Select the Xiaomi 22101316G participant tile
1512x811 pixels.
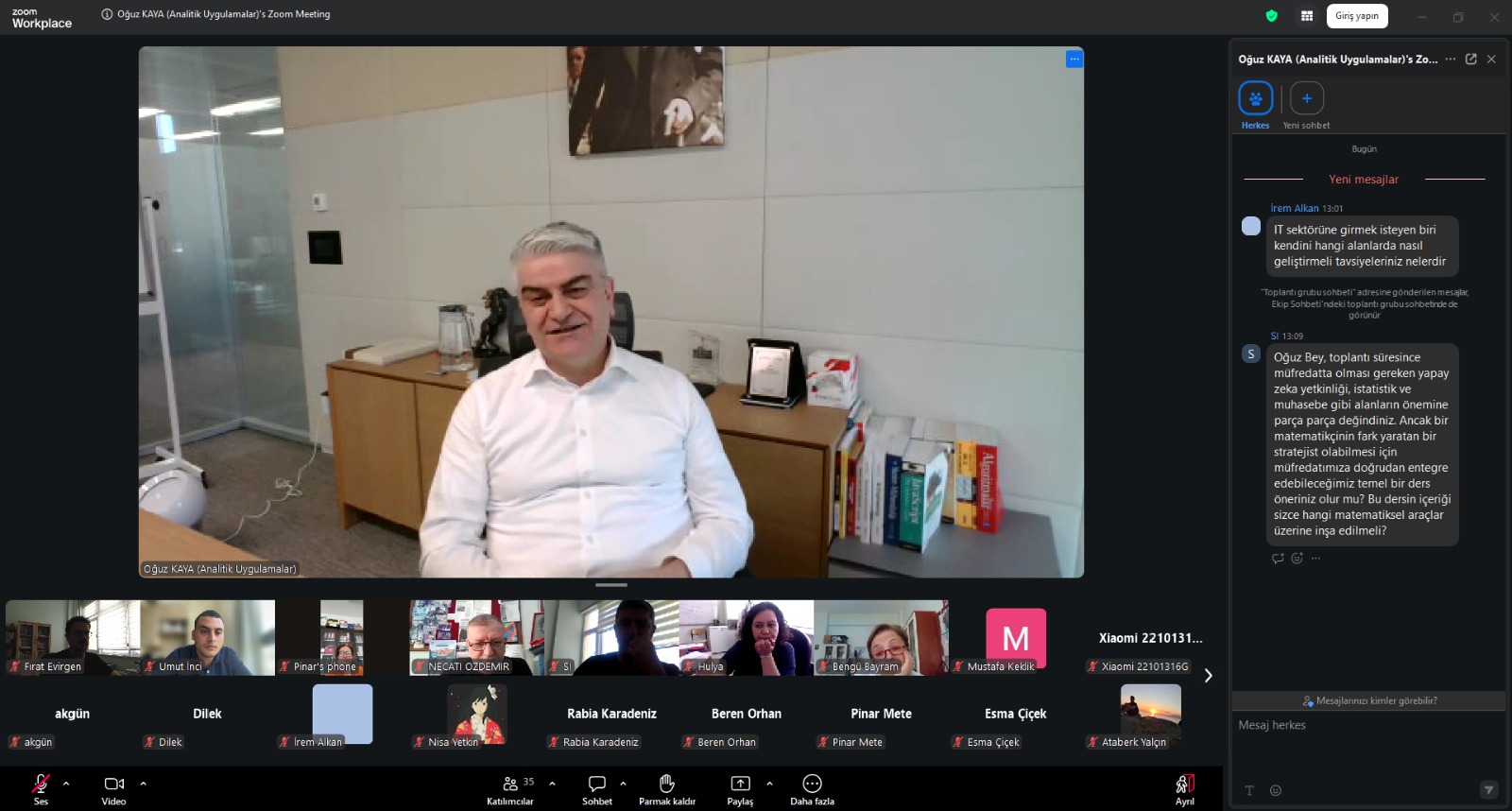tap(1150, 638)
